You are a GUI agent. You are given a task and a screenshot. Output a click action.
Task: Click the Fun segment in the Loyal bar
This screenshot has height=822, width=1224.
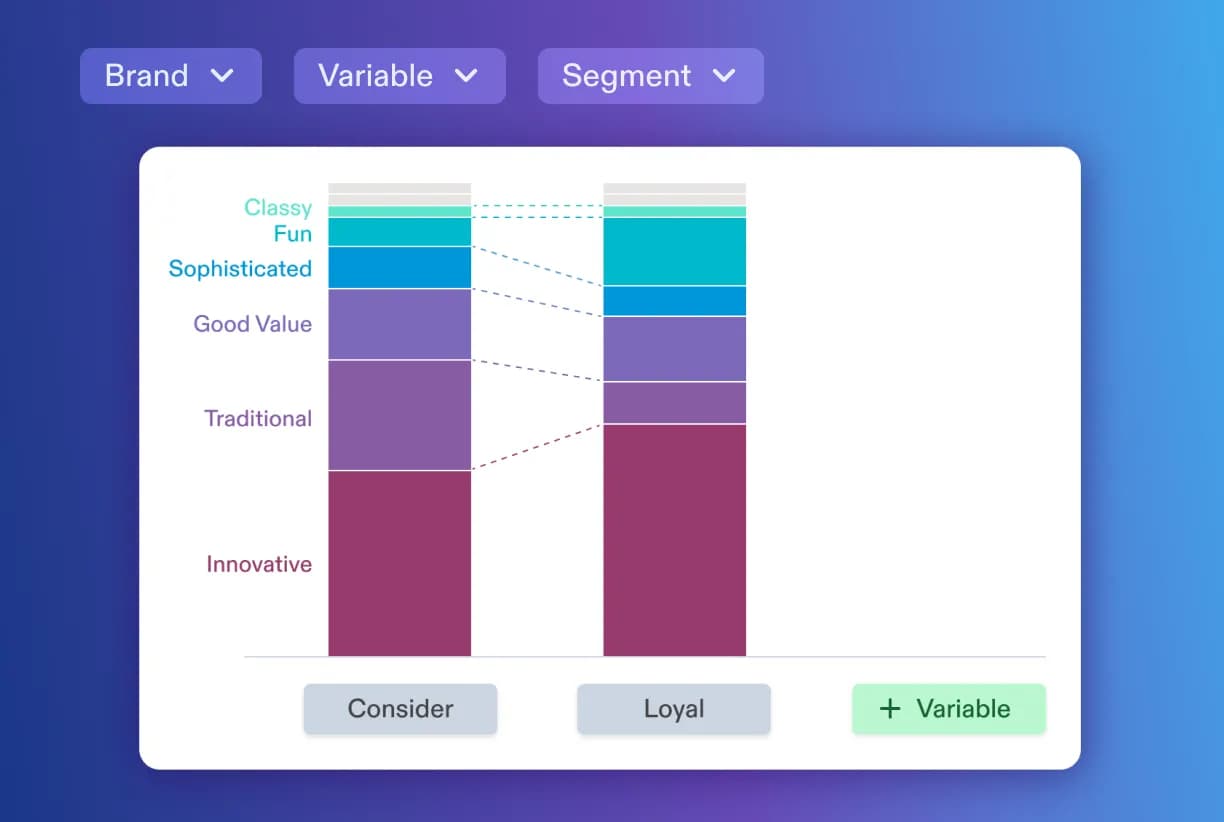point(673,250)
